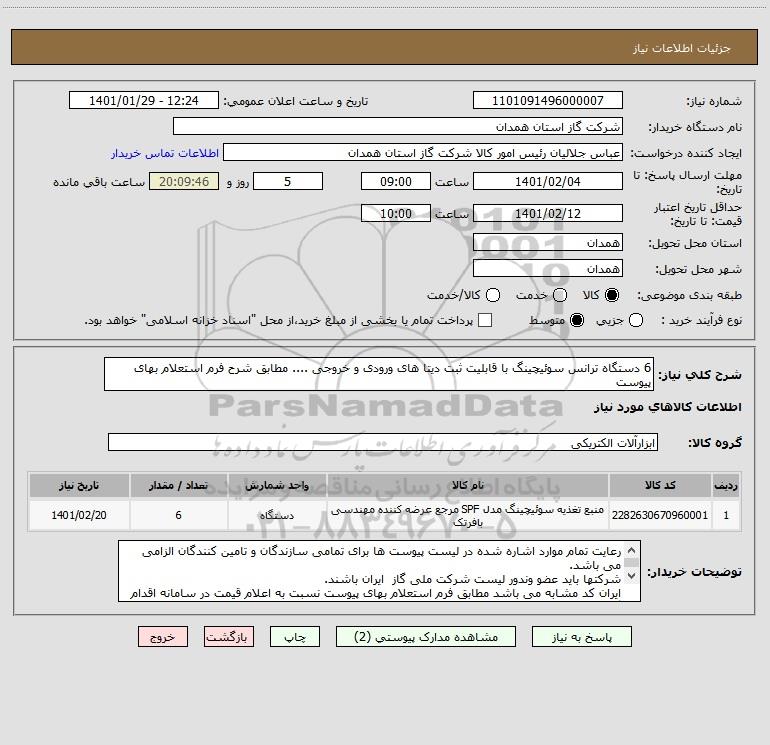
Task: Click the response deadline time 09:00
Action: [396, 182]
